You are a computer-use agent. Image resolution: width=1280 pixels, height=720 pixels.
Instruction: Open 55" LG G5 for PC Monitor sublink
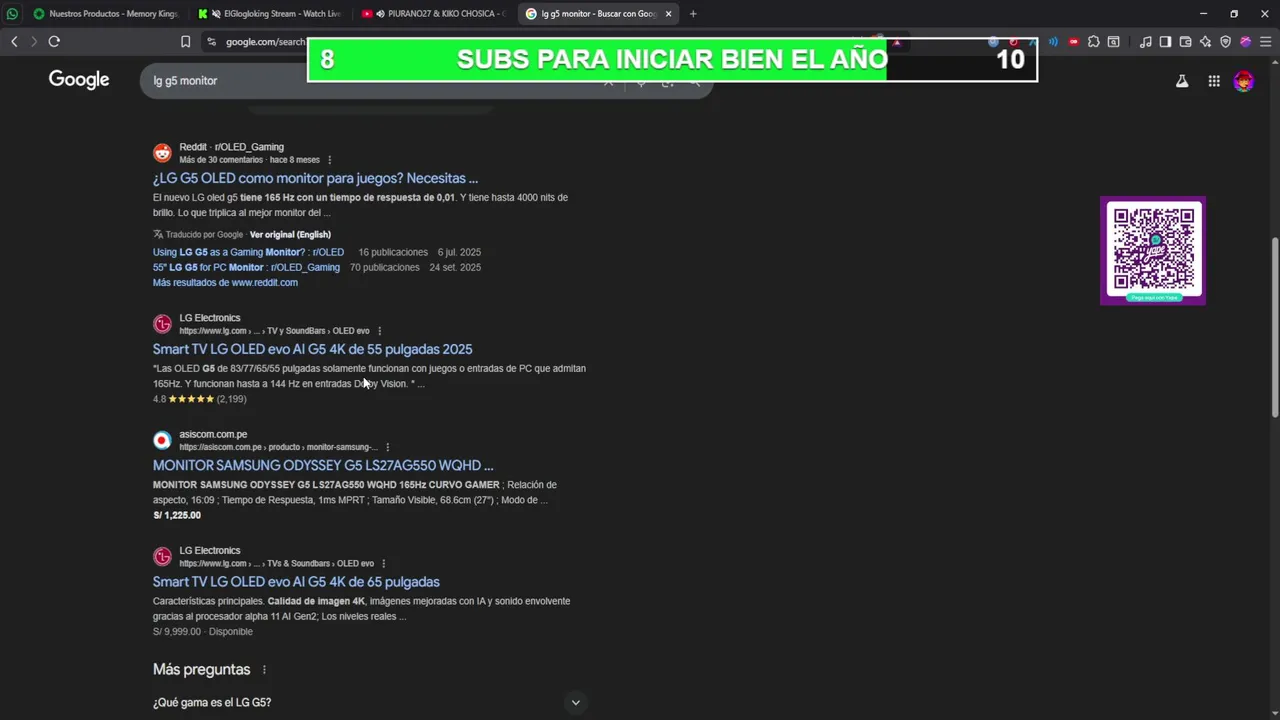tap(246, 268)
